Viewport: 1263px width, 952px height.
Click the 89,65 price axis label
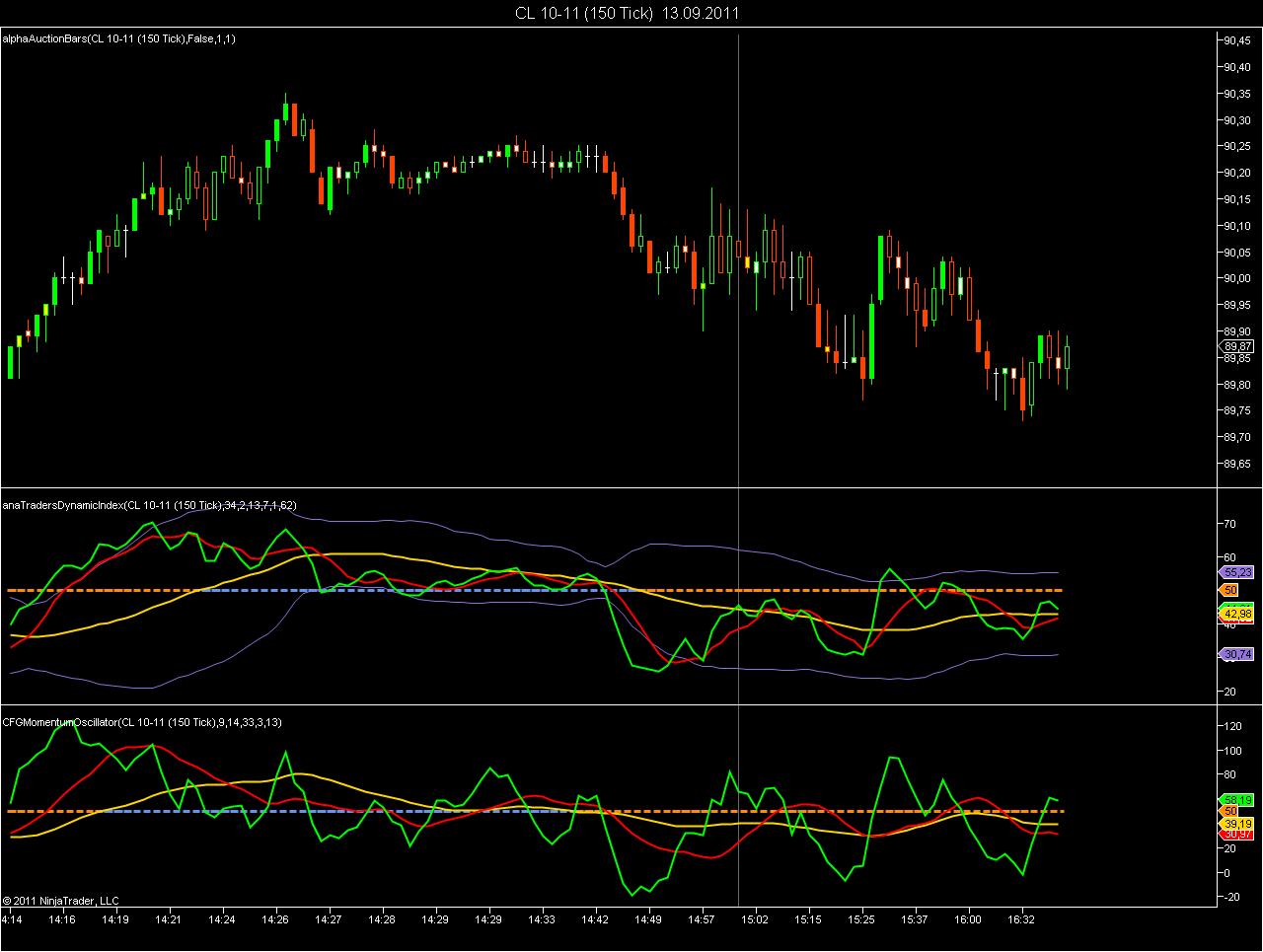[1237, 464]
